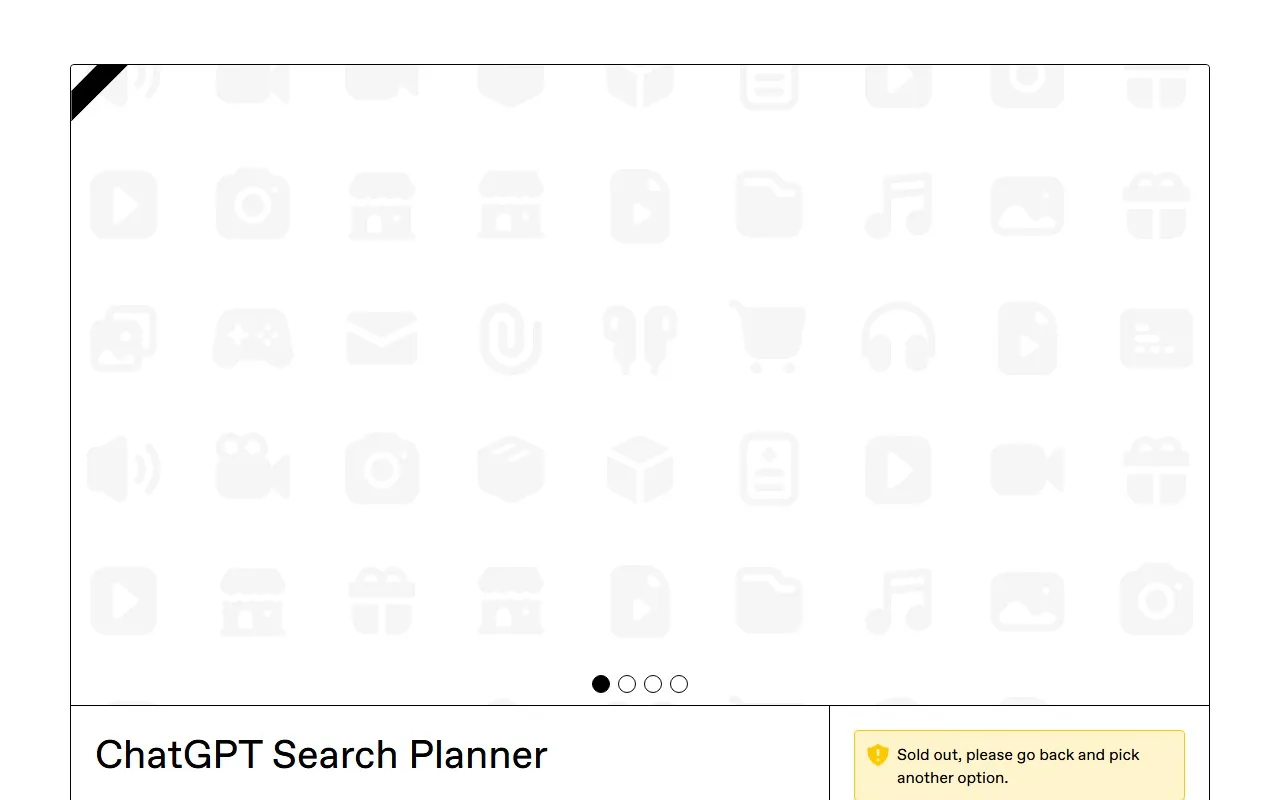Select the envelope mail icon
The width and height of the screenshot is (1280, 800).
pyautogui.click(x=382, y=338)
